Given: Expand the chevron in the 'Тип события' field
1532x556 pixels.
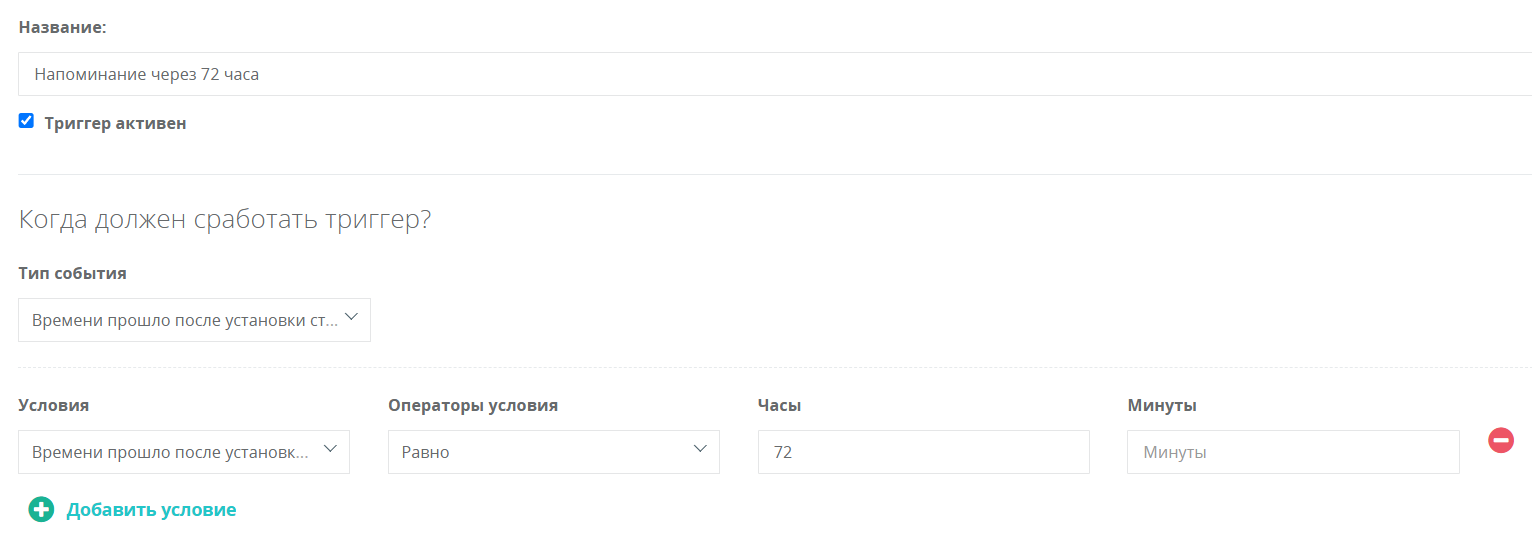Looking at the screenshot, I should pos(350,317).
